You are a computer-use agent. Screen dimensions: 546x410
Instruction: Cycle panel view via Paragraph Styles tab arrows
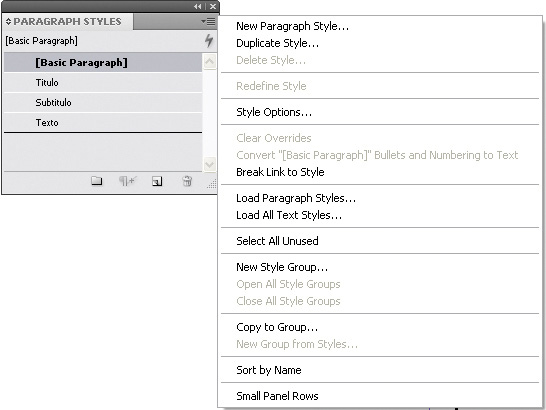tap(8, 22)
